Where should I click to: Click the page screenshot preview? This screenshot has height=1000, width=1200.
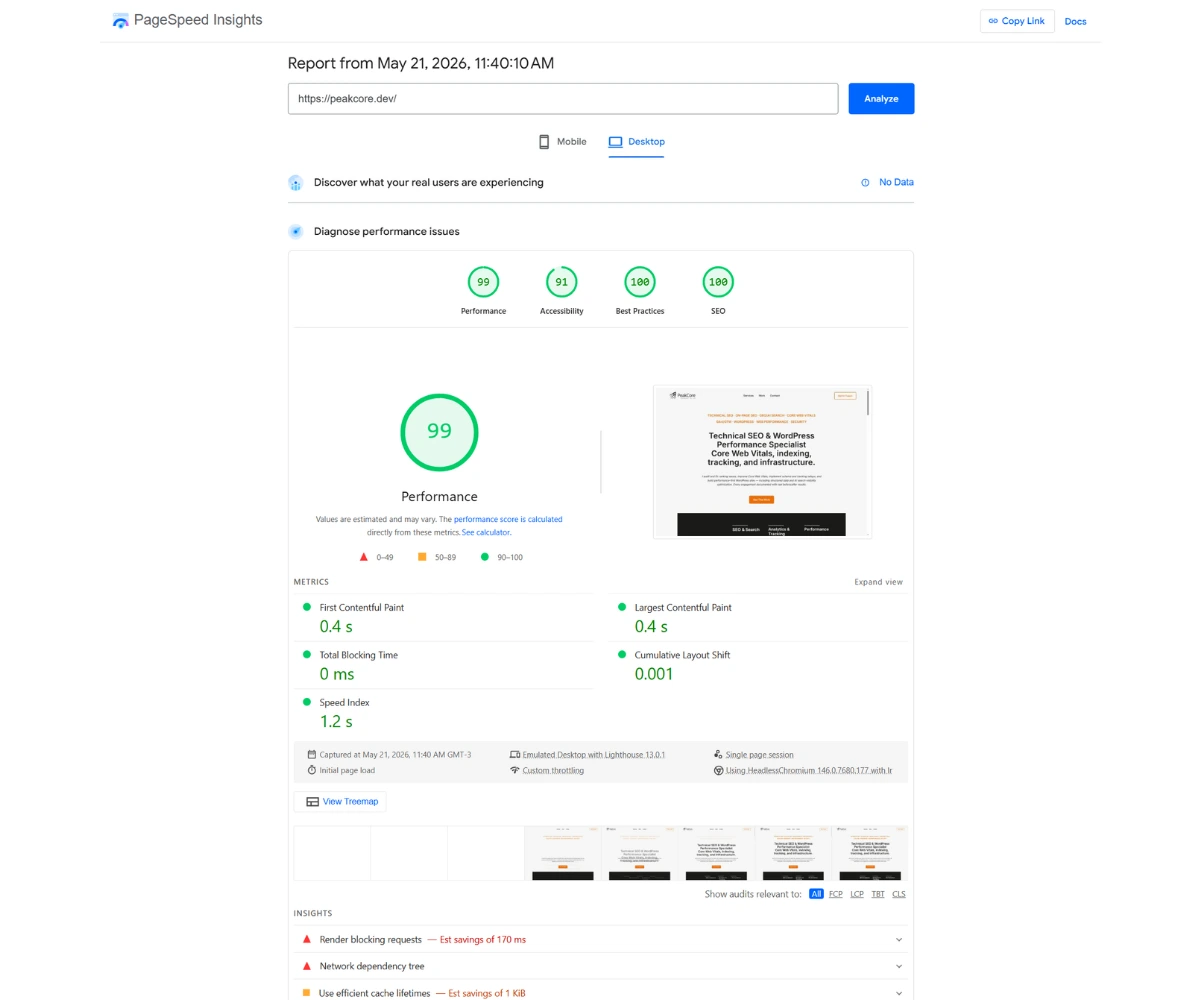pyautogui.click(x=762, y=462)
